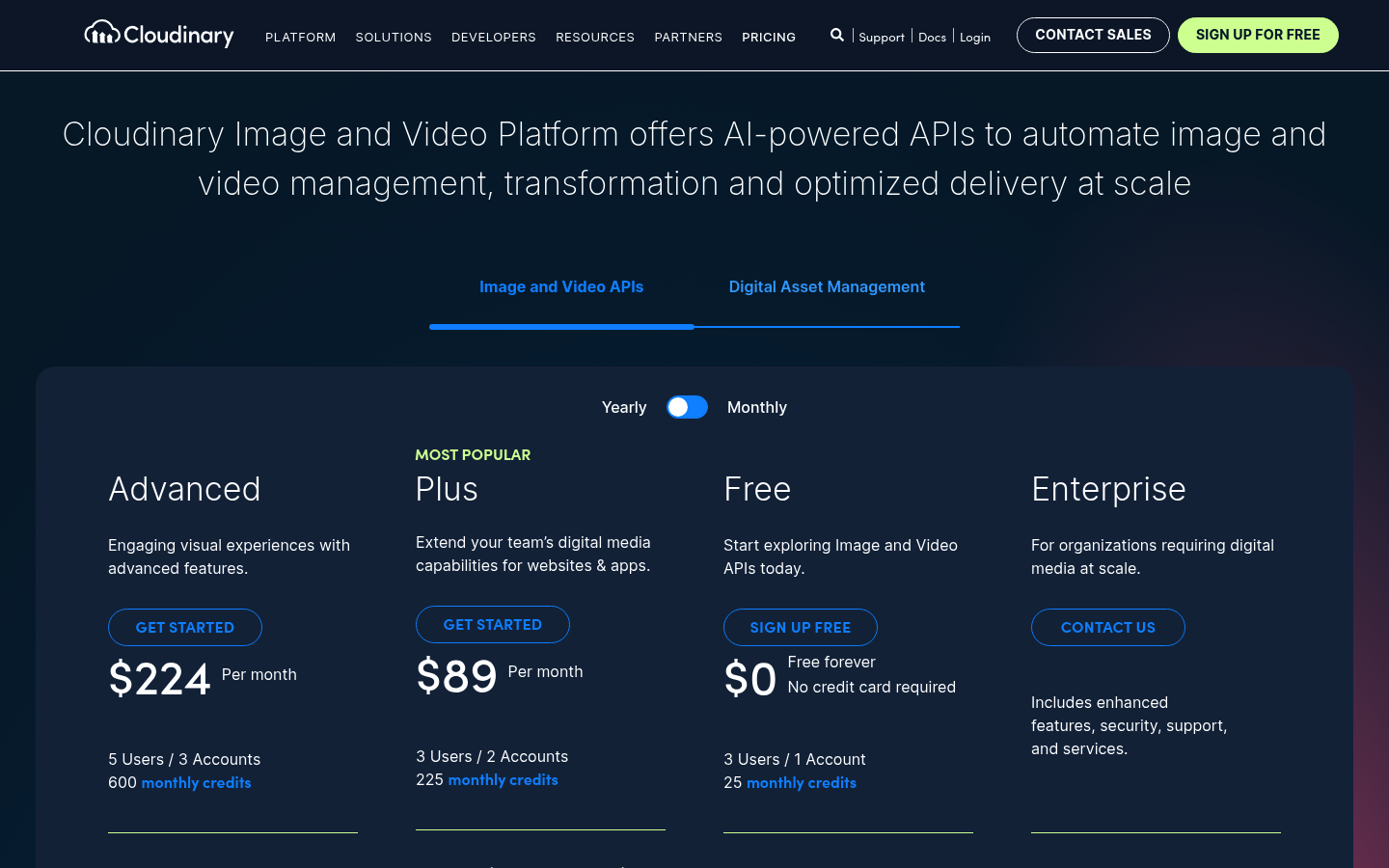Image resolution: width=1389 pixels, height=868 pixels.
Task: Click the Plus plan heading
Action: (447, 489)
